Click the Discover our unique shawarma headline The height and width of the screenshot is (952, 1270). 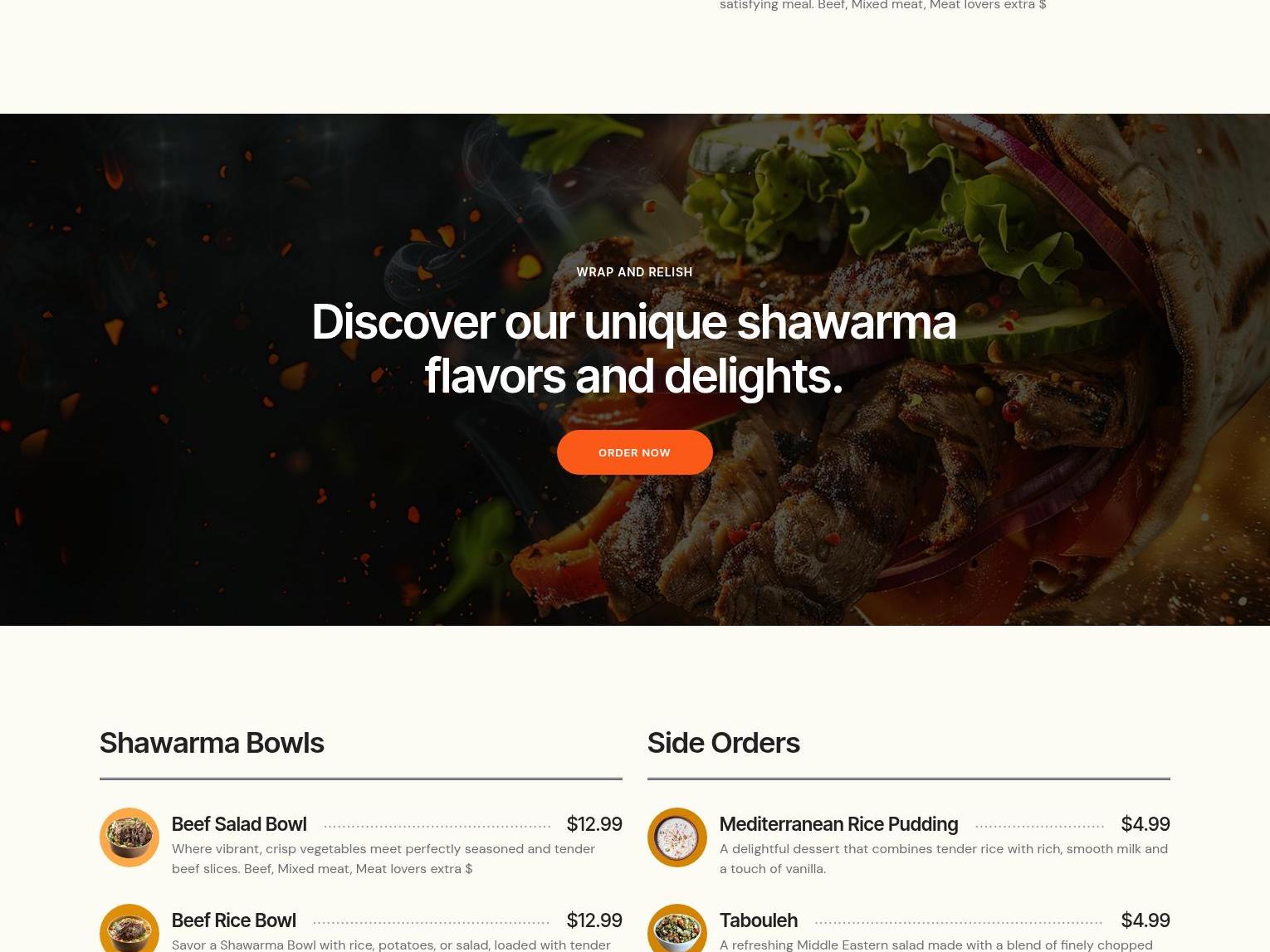pyautogui.click(x=634, y=349)
